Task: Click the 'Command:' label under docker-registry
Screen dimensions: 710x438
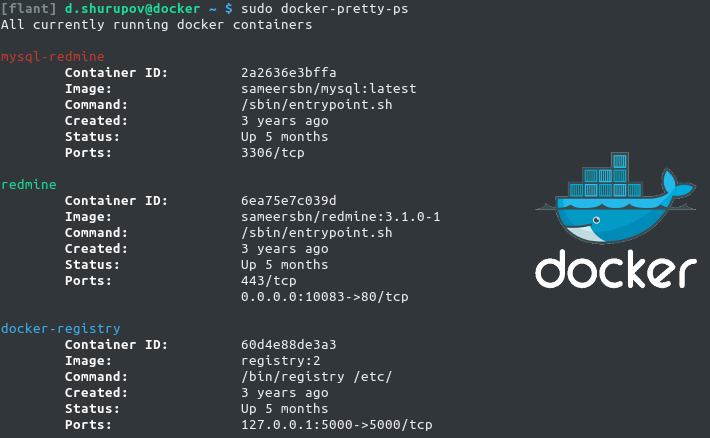Action: click(96, 377)
